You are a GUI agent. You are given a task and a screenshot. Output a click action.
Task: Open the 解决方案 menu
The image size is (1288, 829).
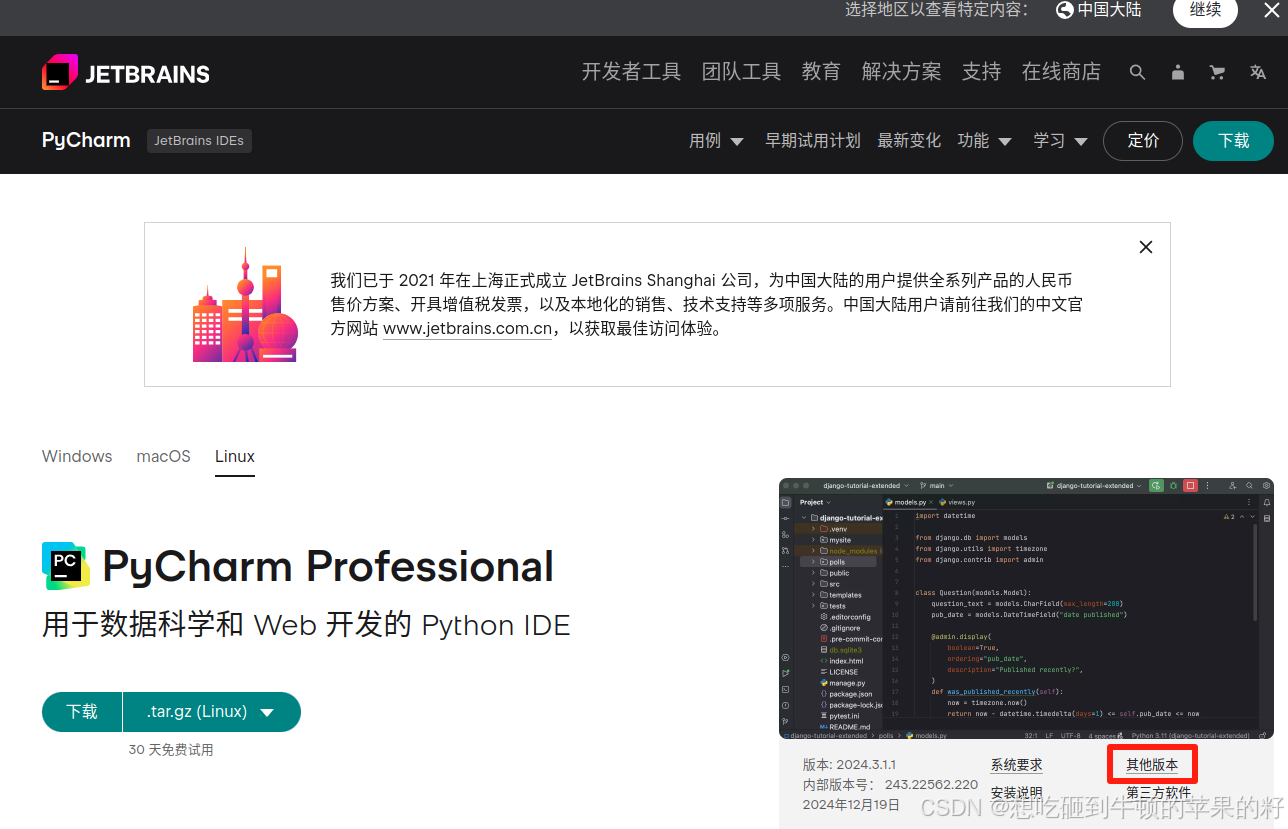coord(901,72)
